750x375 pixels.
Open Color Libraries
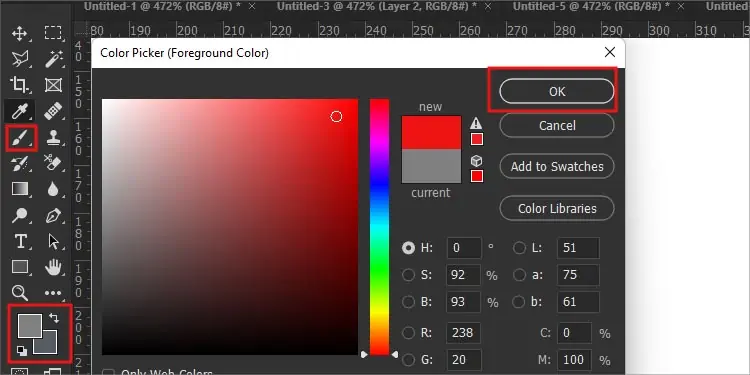(x=557, y=209)
